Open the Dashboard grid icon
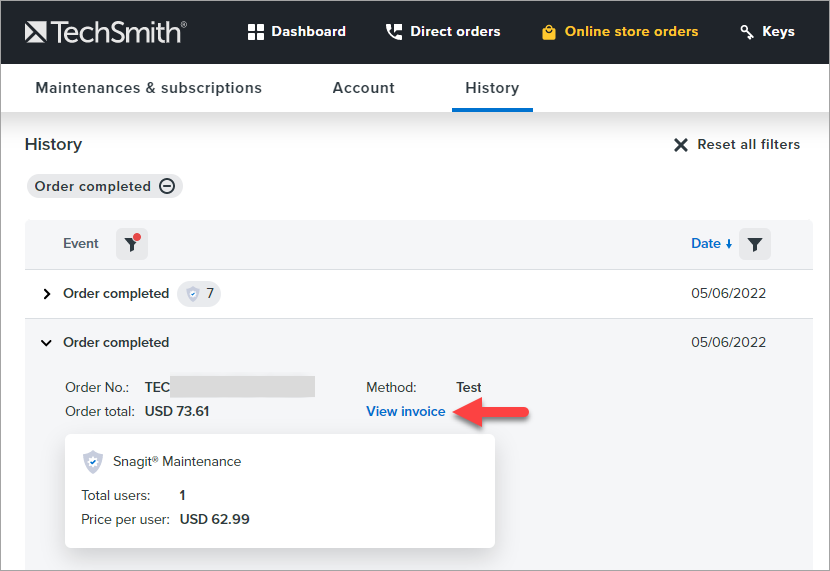Screen dimensions: 830x571 [257, 32]
